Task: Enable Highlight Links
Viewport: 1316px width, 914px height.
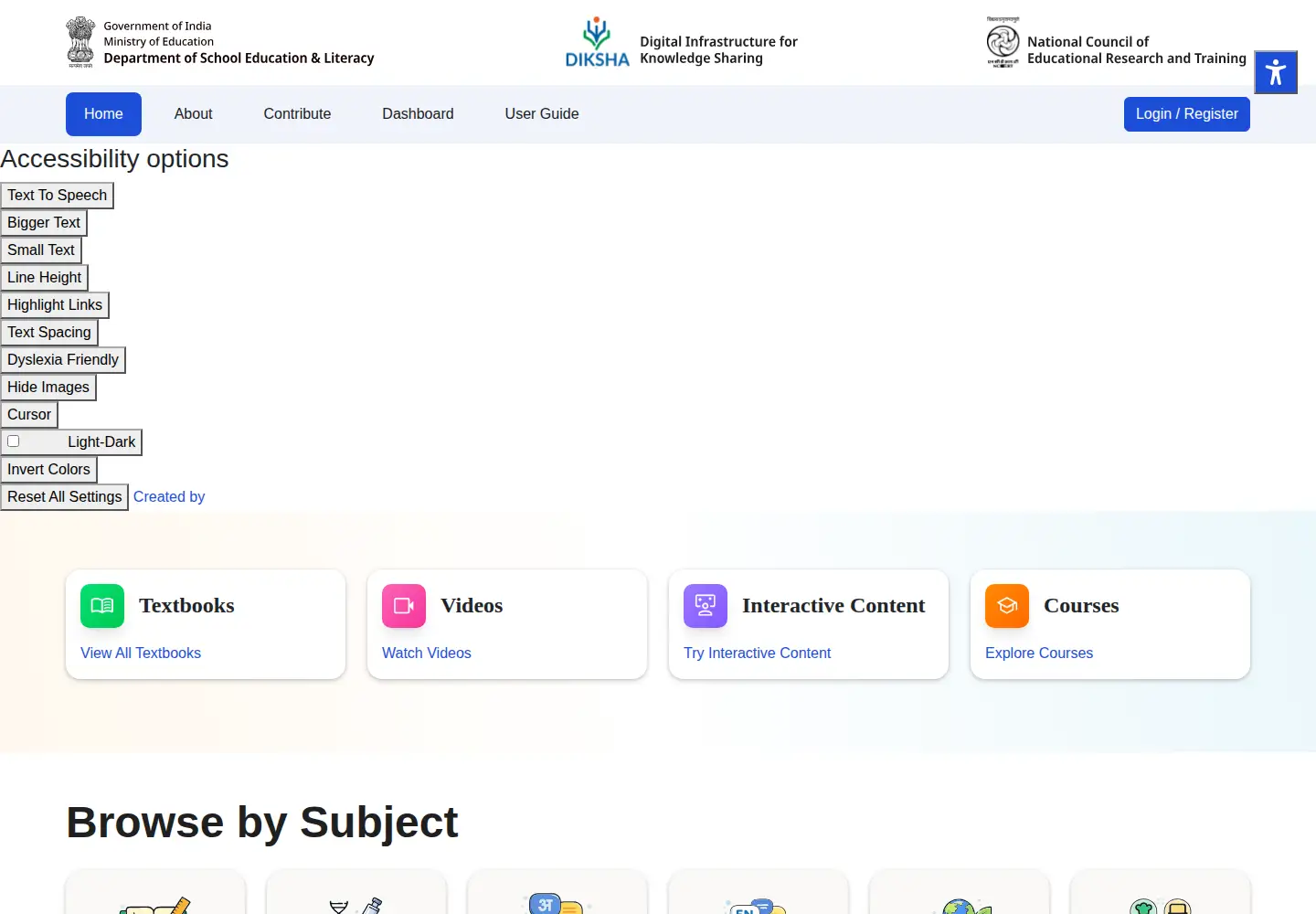Action: click(55, 305)
